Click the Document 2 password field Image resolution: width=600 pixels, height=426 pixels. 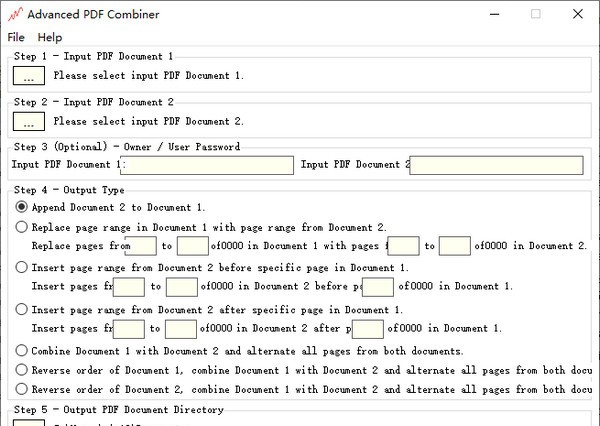[496, 165]
